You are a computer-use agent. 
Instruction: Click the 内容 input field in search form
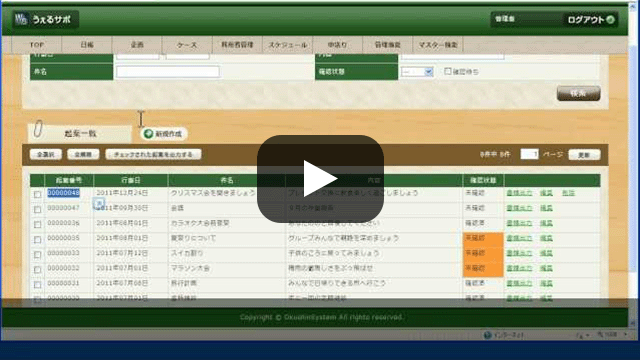452,56
